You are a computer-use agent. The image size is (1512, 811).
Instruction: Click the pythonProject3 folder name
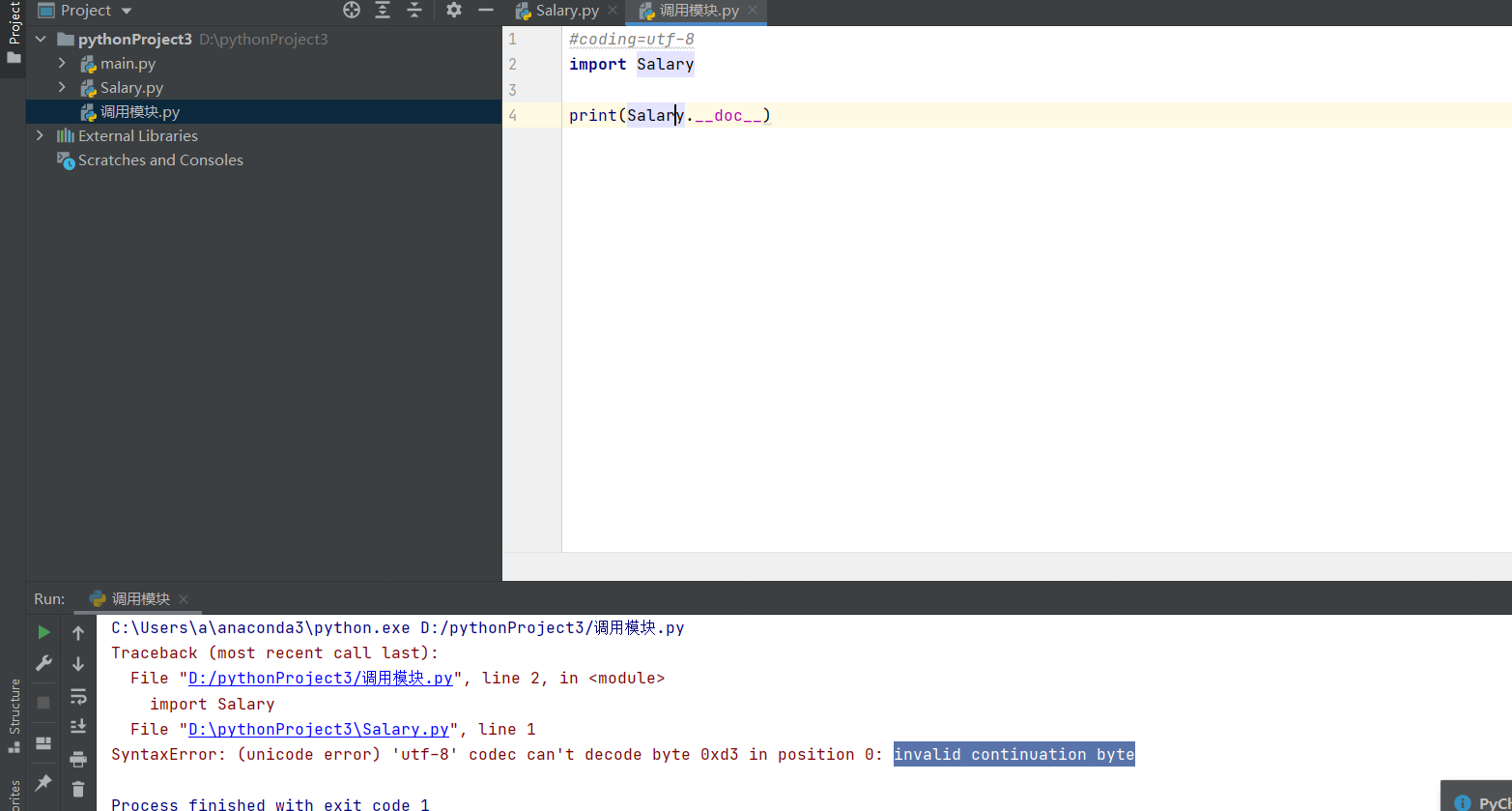pyautogui.click(x=135, y=40)
